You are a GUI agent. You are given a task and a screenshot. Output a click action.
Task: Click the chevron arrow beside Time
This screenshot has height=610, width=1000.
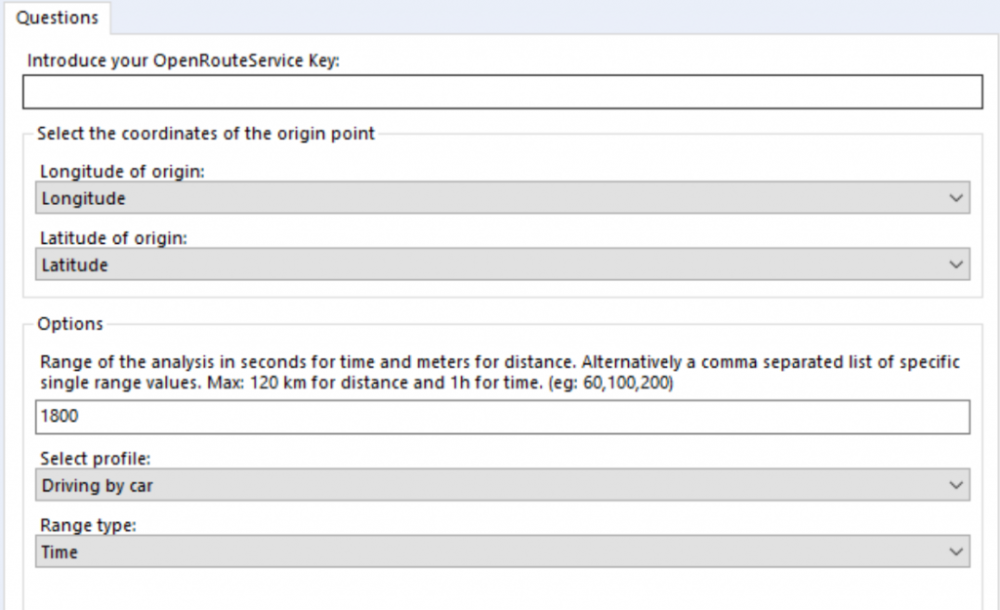pyautogui.click(x=955, y=551)
